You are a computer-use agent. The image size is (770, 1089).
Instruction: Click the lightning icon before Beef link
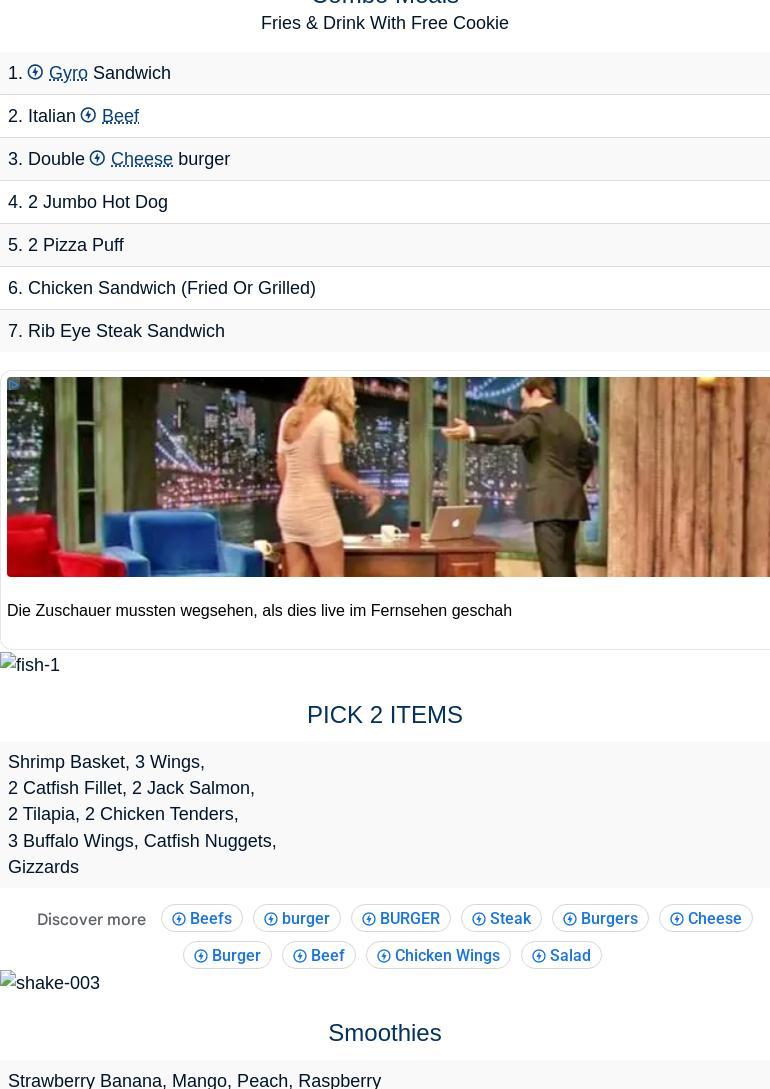coord(88,115)
